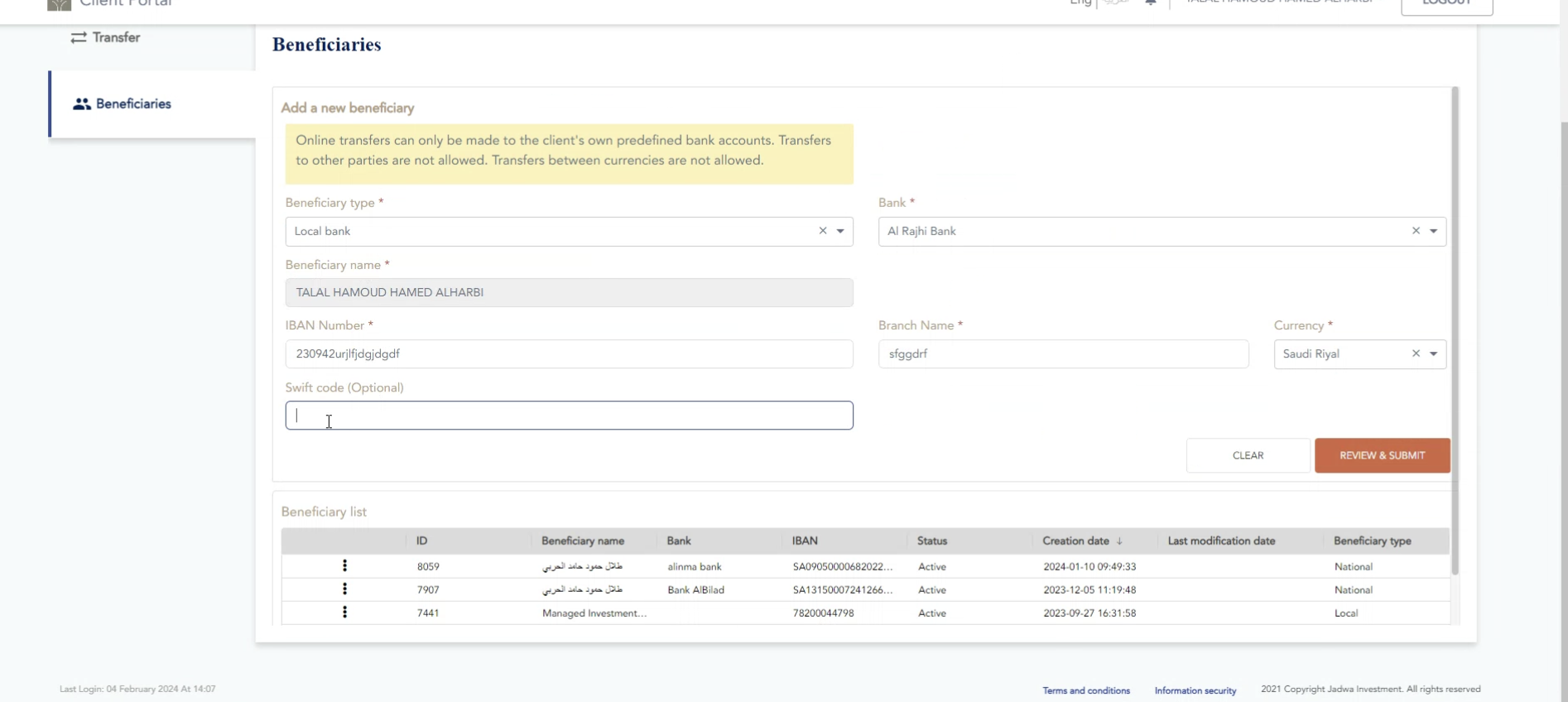Clear the Beneficiary type selection
This screenshot has height=702, width=1568.
click(823, 232)
